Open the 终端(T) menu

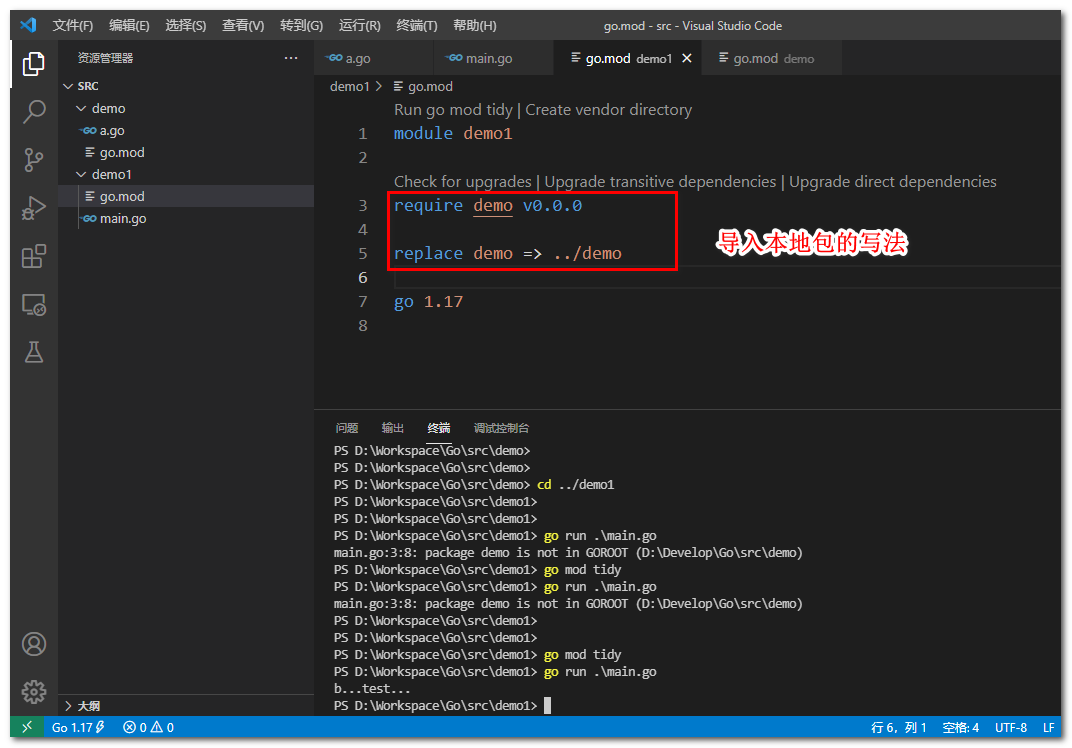416,25
